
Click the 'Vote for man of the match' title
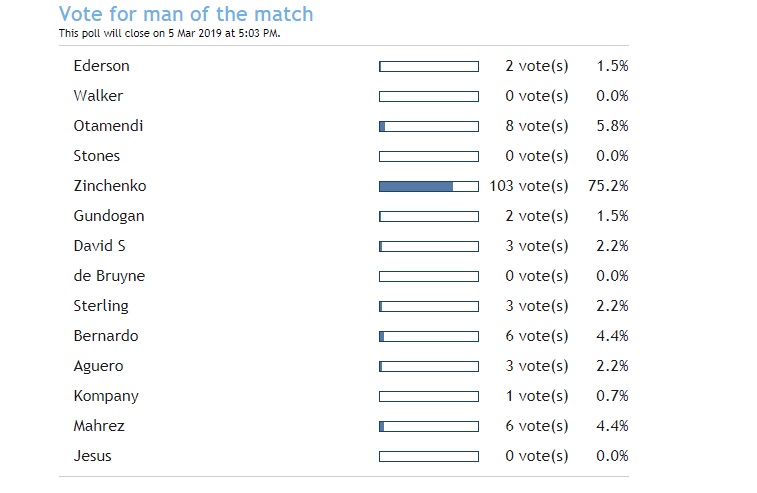coord(186,14)
